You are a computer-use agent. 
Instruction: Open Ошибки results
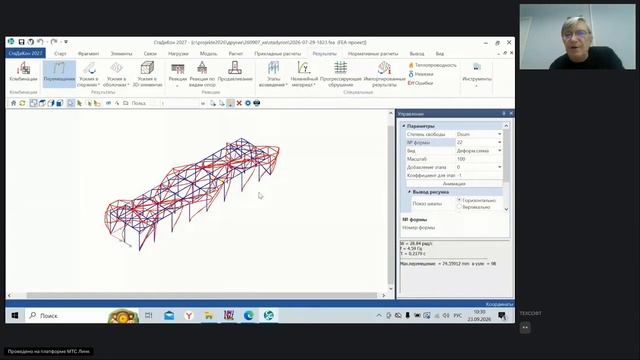pos(420,83)
